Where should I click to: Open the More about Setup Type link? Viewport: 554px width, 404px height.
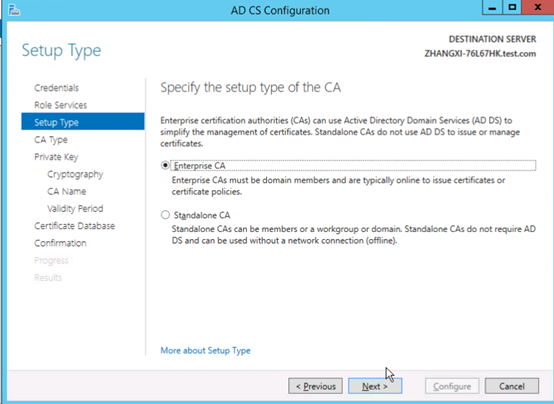[x=205, y=350]
